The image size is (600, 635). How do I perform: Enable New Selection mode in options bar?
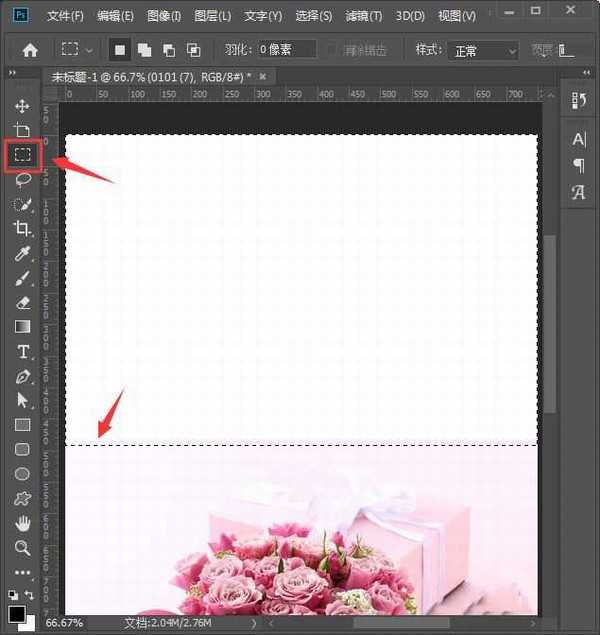(x=119, y=50)
